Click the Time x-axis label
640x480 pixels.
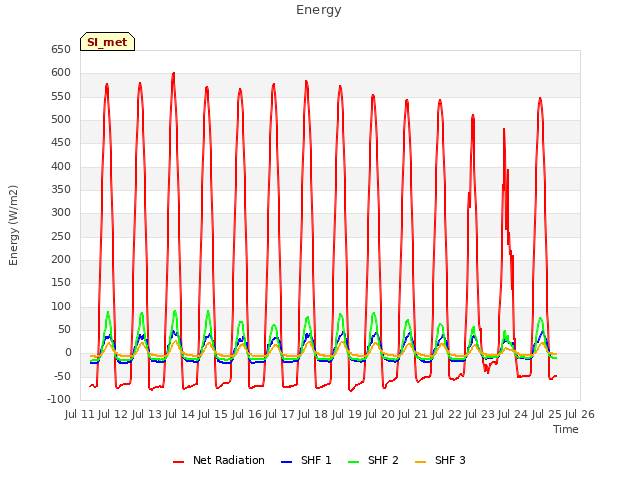[x=566, y=429]
